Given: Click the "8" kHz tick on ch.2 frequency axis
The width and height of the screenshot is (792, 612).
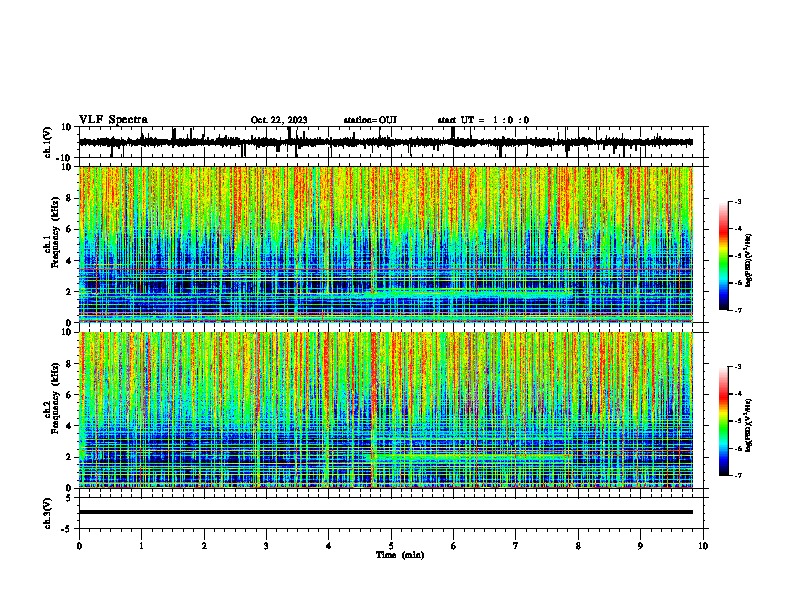Looking at the screenshot, I should click(69, 364).
